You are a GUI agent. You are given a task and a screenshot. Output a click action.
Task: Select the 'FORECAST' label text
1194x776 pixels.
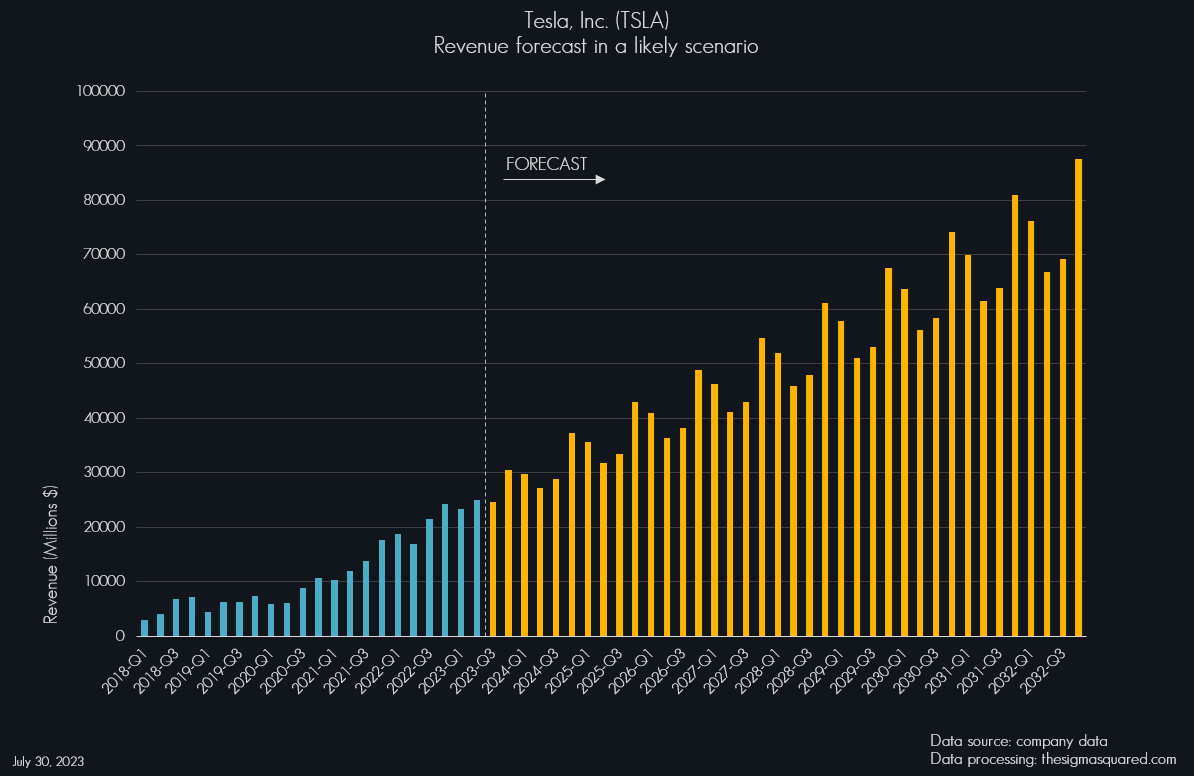pyautogui.click(x=547, y=164)
